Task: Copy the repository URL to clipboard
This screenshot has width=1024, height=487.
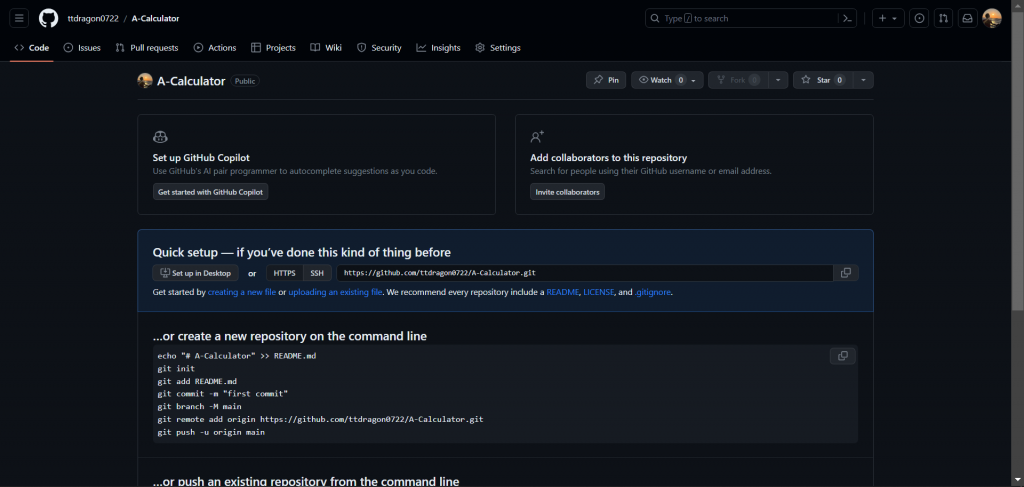Action: (x=846, y=273)
